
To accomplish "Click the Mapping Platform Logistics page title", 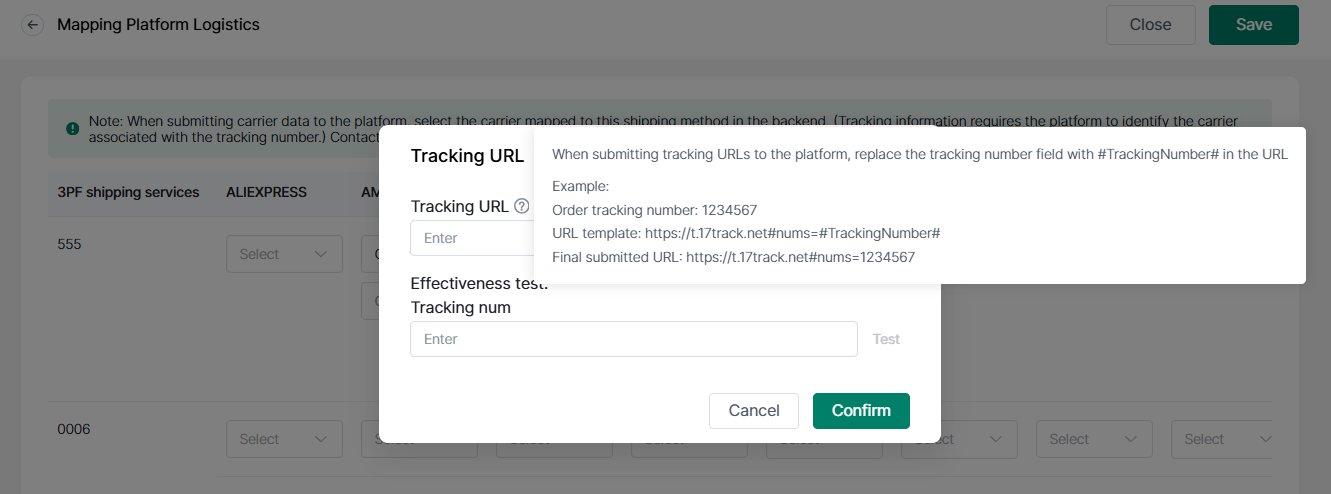I will point(158,25).
